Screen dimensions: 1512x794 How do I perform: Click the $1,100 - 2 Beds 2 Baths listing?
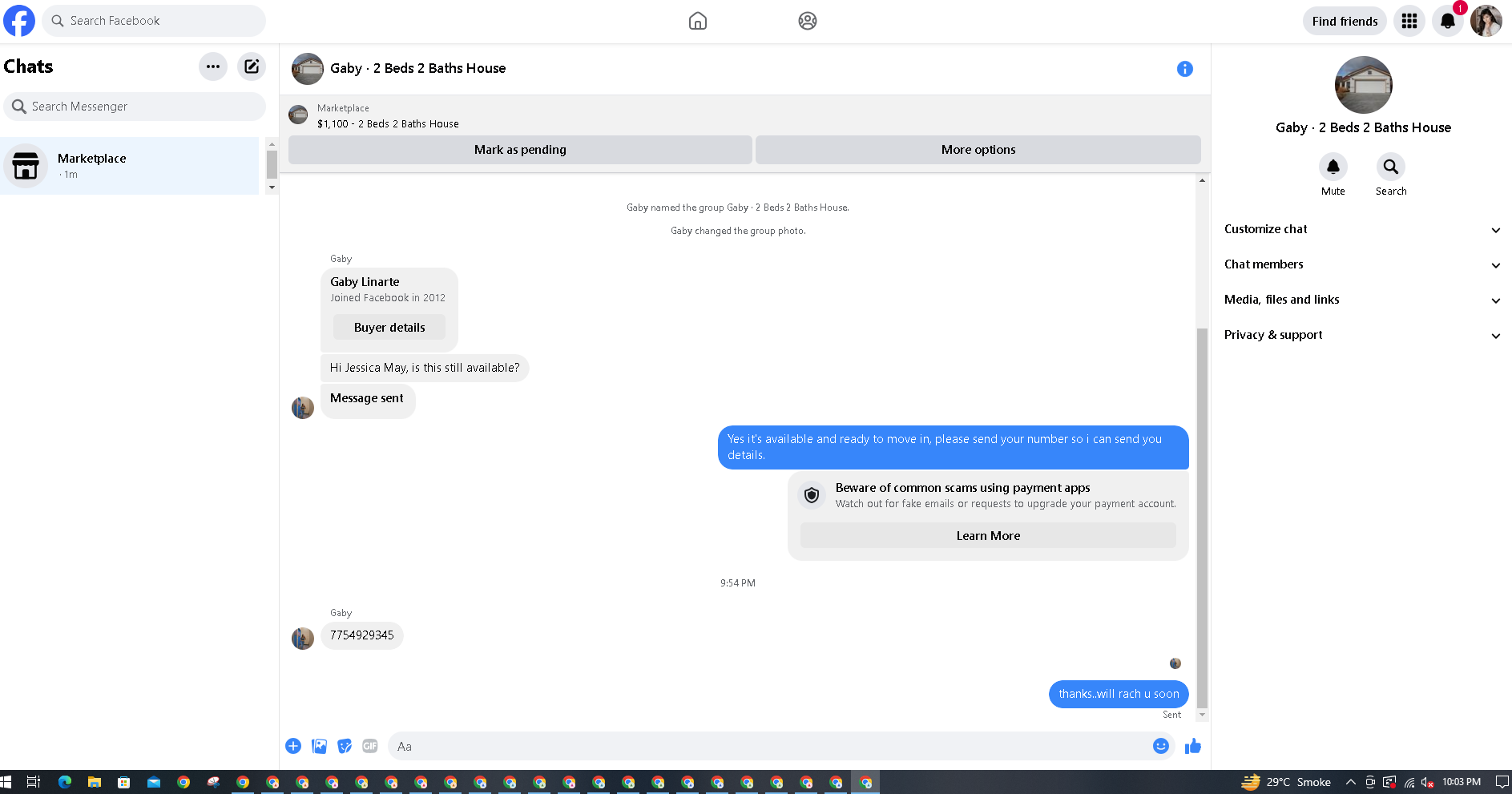pyautogui.click(x=388, y=124)
